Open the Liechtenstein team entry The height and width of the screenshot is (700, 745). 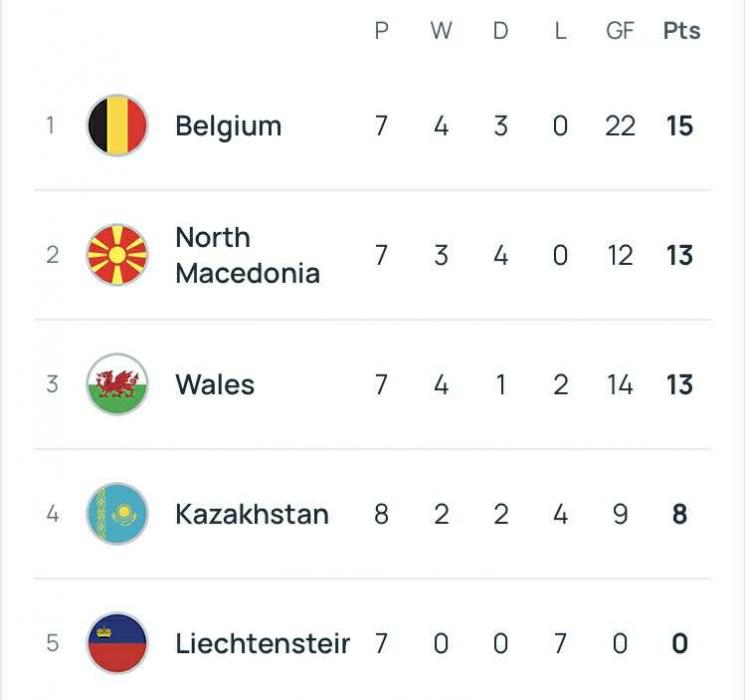pyautogui.click(x=262, y=643)
